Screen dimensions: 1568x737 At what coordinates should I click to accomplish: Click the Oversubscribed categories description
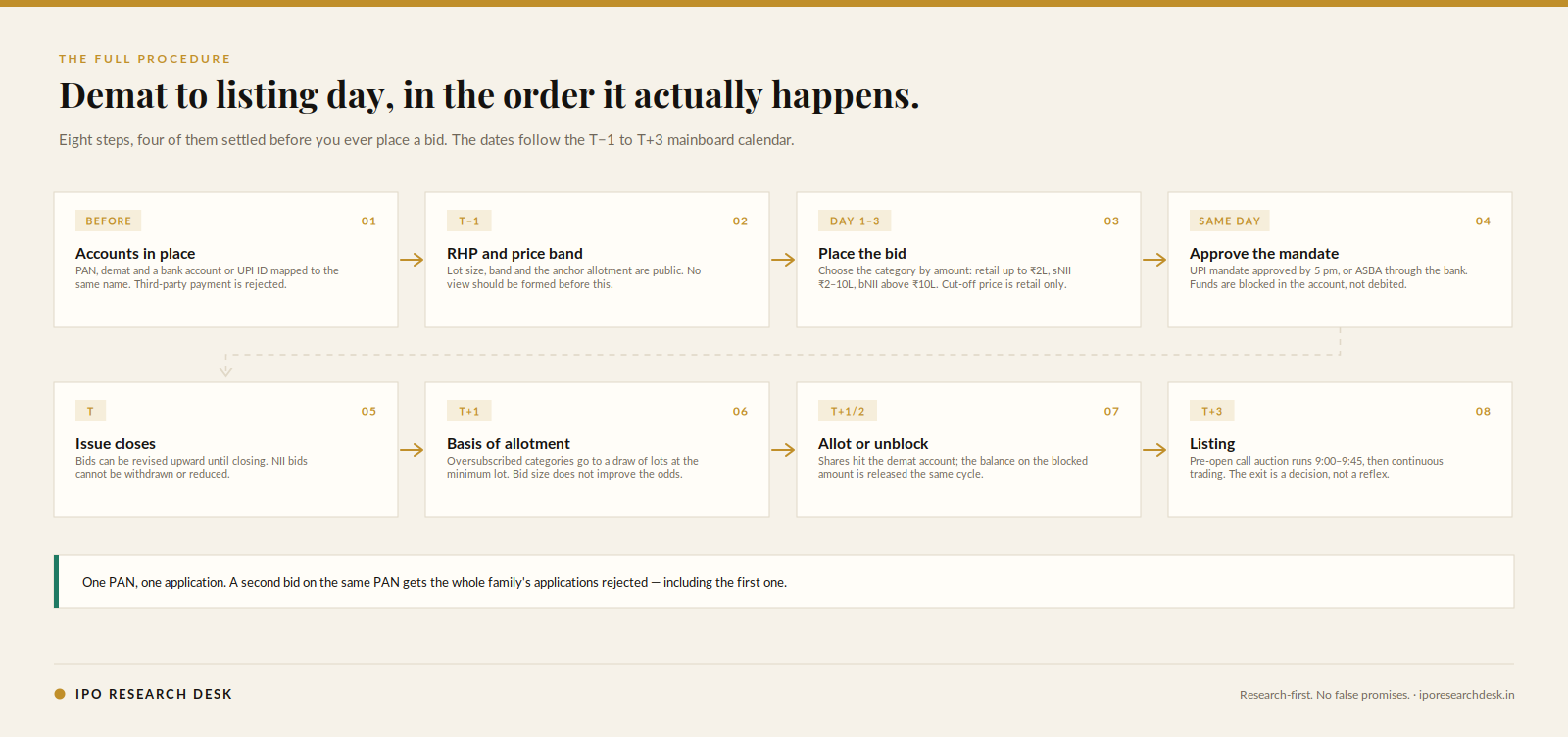click(572, 467)
